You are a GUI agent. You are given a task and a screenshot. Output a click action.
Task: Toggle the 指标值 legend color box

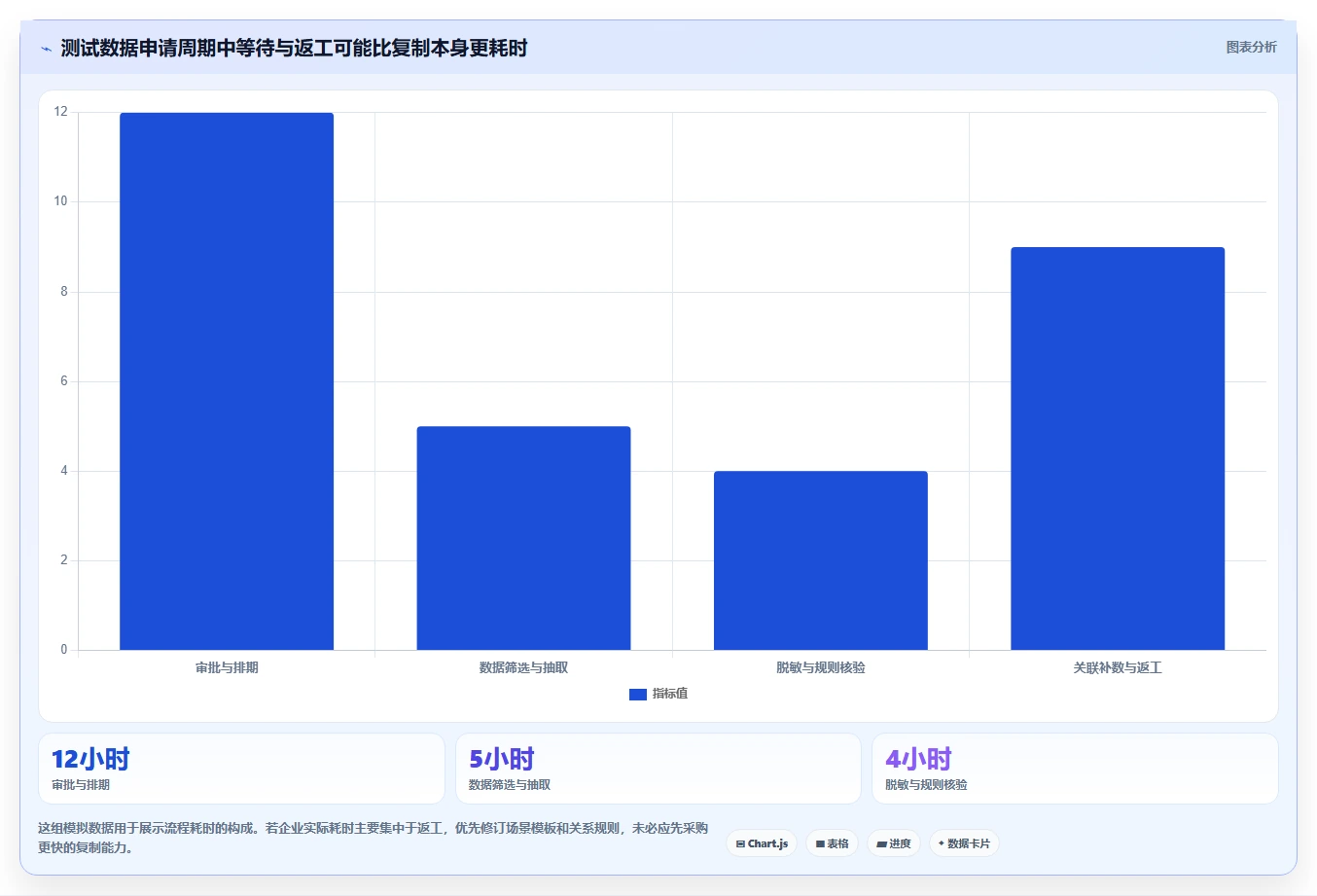[638, 694]
